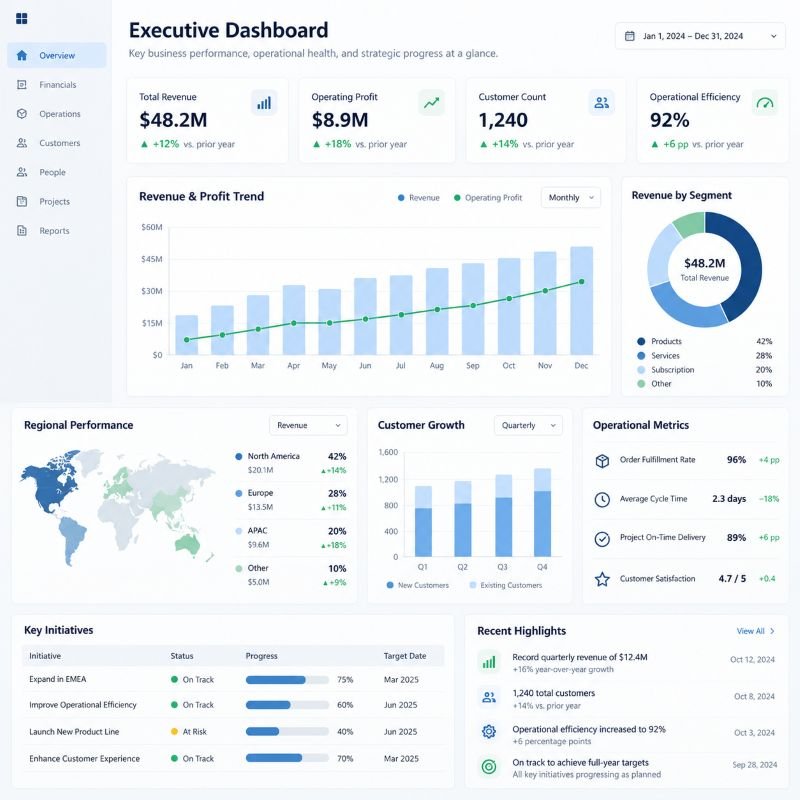Click the Overview home icon

point(21,55)
